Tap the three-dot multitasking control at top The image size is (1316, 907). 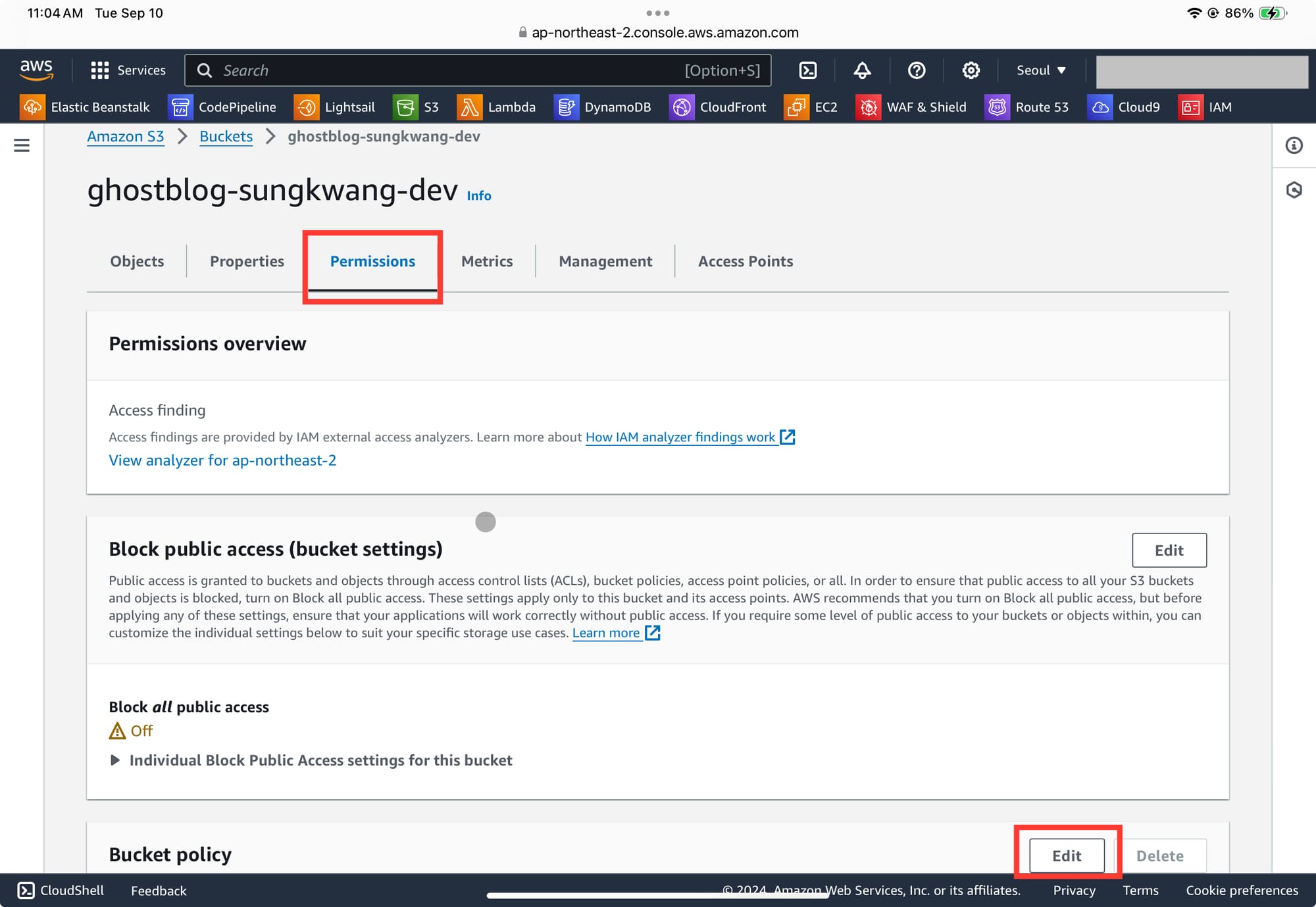click(x=658, y=12)
